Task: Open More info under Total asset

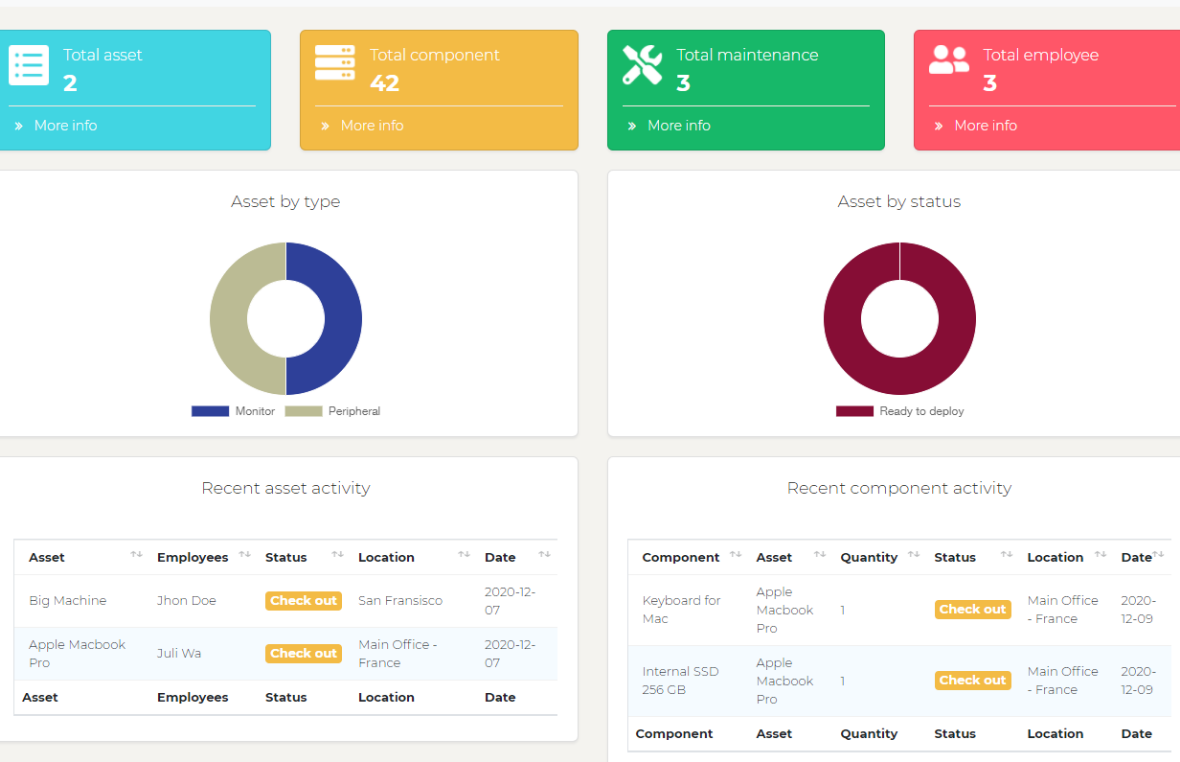Action: point(65,125)
